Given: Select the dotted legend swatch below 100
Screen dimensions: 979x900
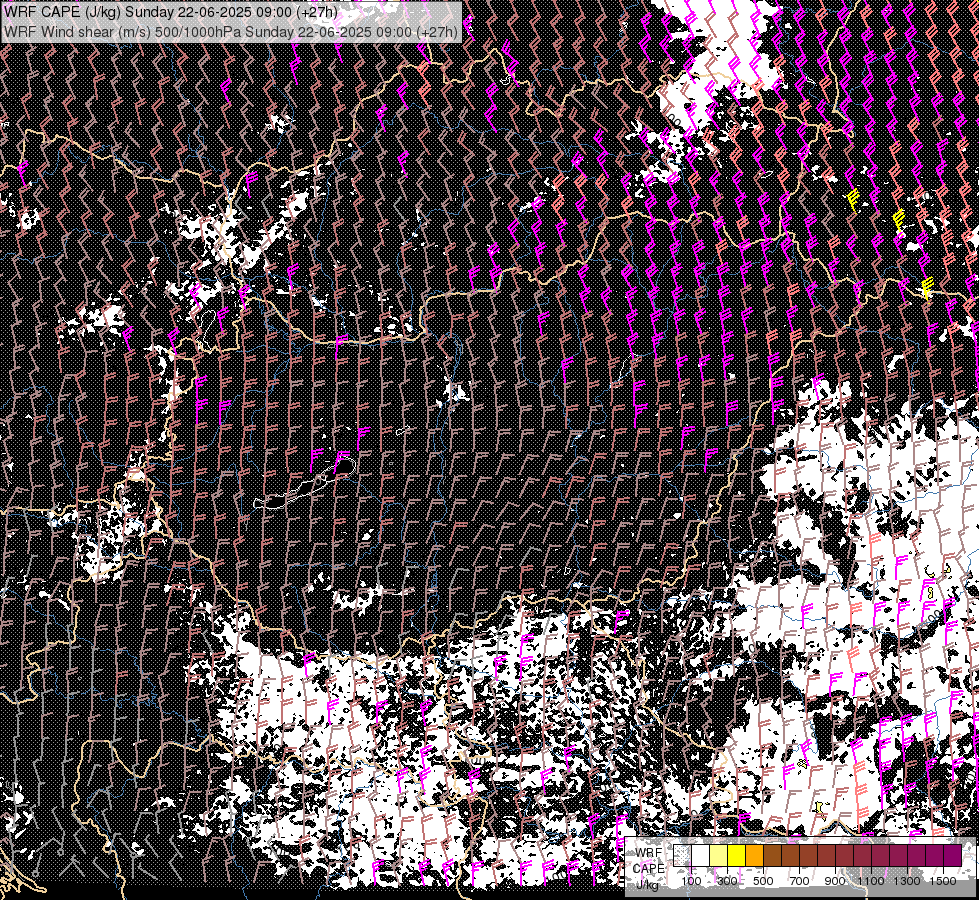Looking at the screenshot, I should 682,855.
